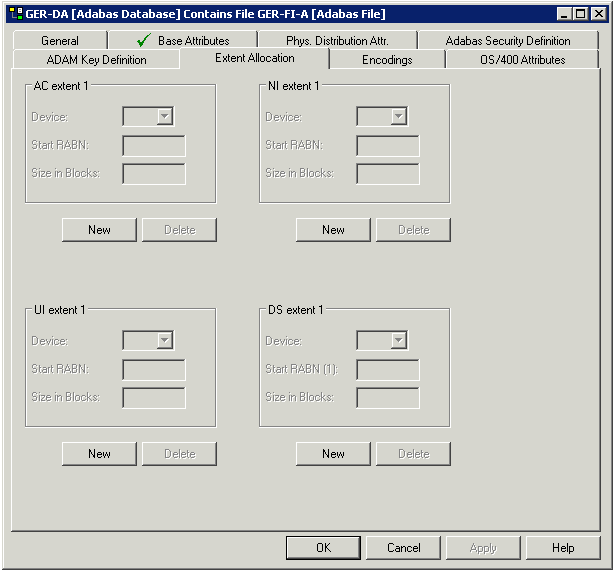The height and width of the screenshot is (571, 613).
Task: Switch to the Phys. Distribution Attr. tab
Action: coord(337,41)
